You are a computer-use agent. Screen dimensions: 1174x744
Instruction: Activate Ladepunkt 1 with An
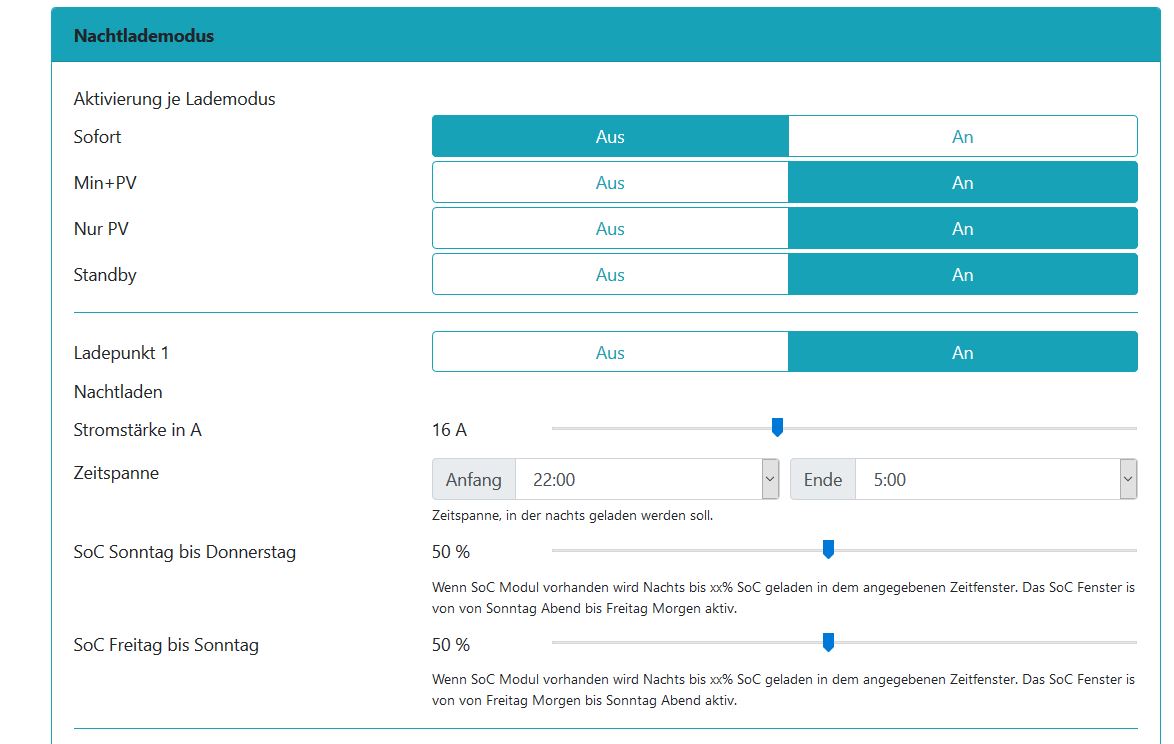962,353
